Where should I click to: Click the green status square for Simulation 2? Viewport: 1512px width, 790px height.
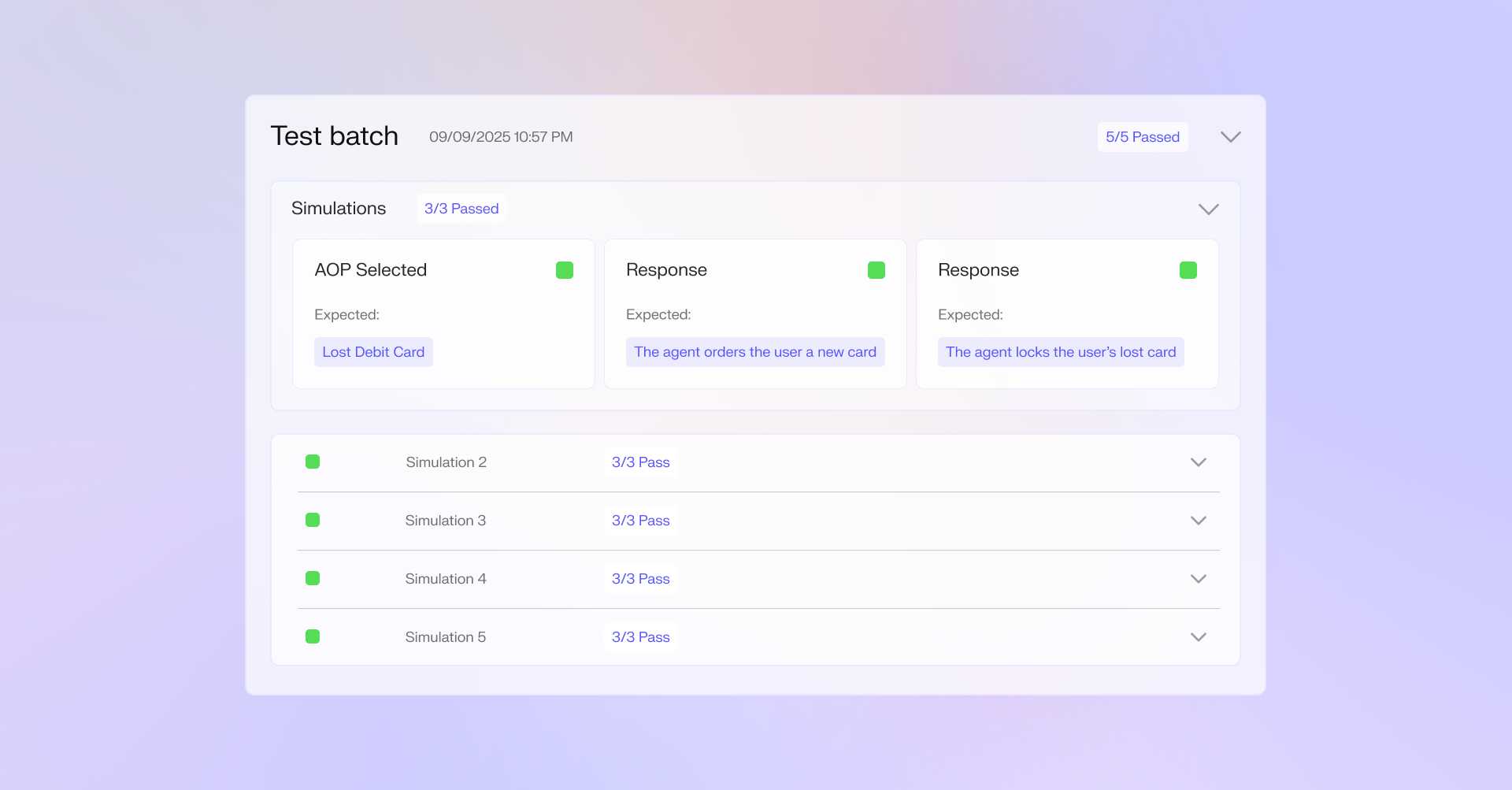pyautogui.click(x=313, y=462)
